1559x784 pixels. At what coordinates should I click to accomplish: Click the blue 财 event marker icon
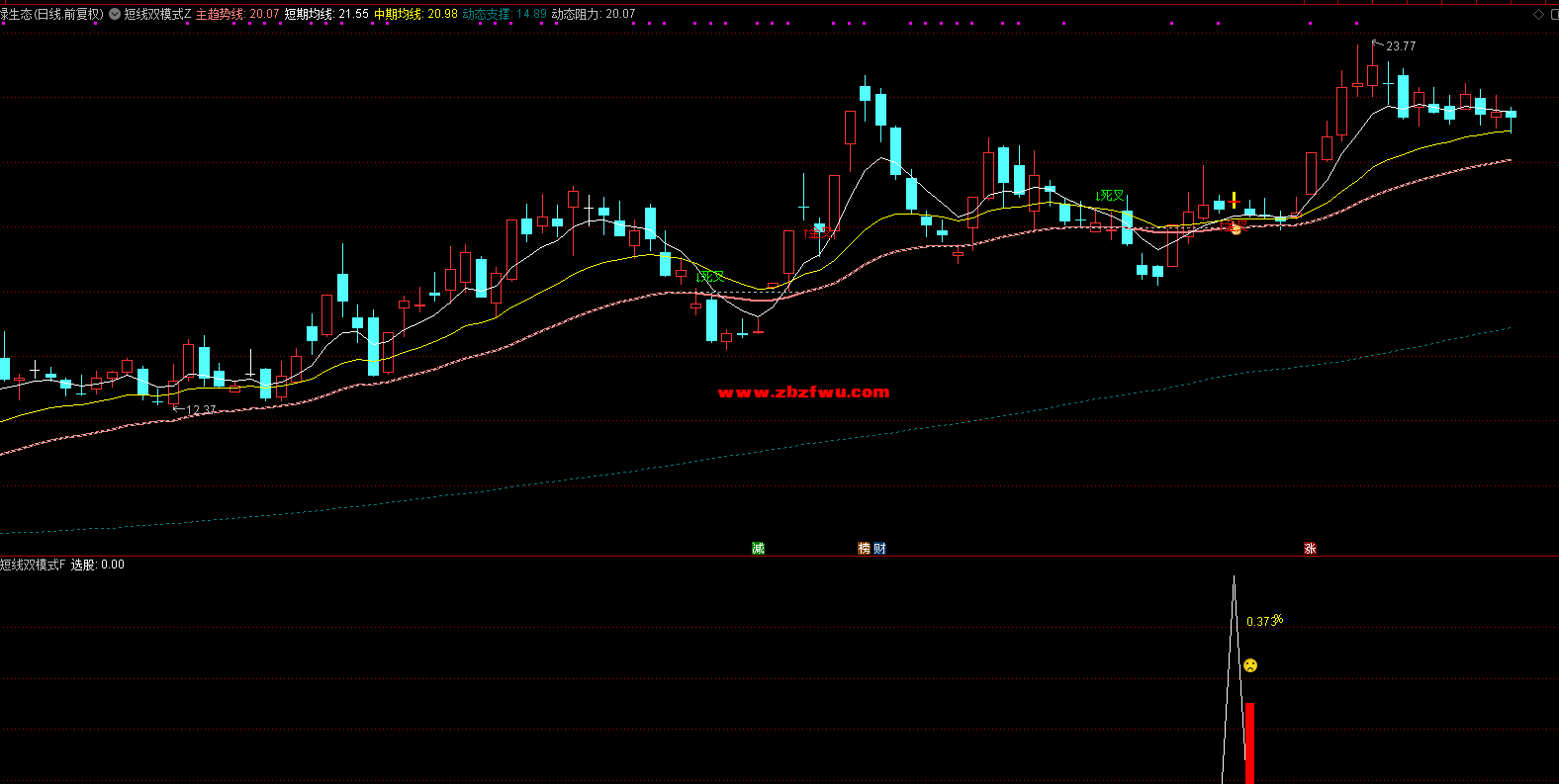(879, 549)
